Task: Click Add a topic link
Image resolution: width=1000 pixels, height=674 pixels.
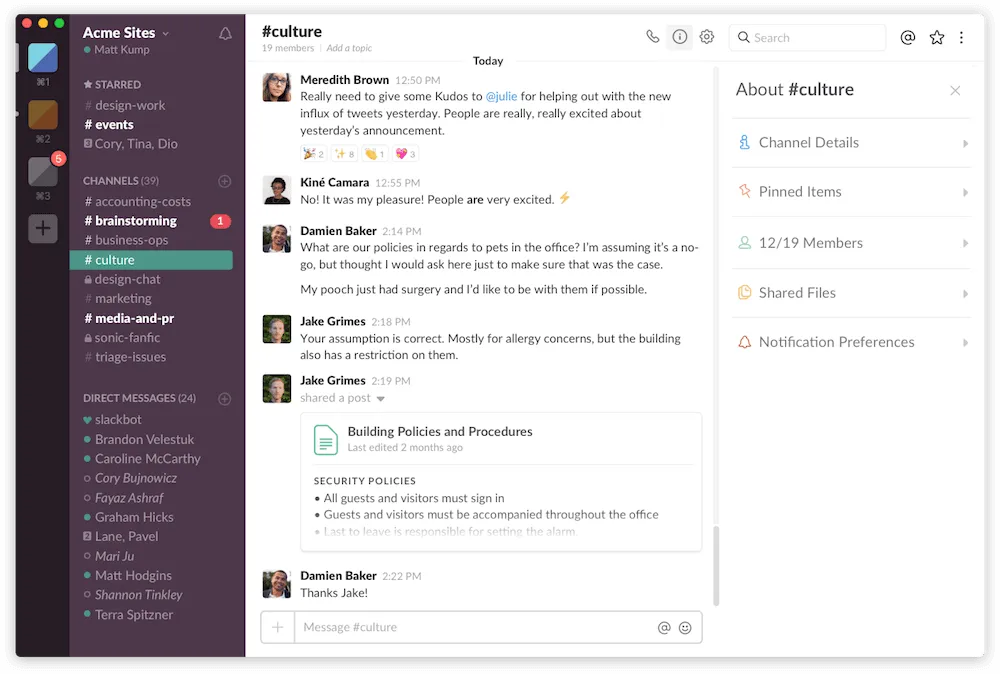Action: coord(349,48)
